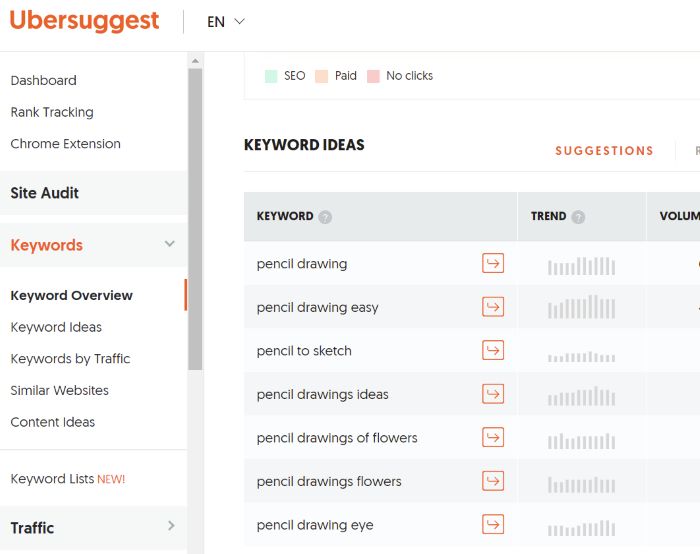Open Similar Websites page
The image size is (700, 554).
point(60,391)
